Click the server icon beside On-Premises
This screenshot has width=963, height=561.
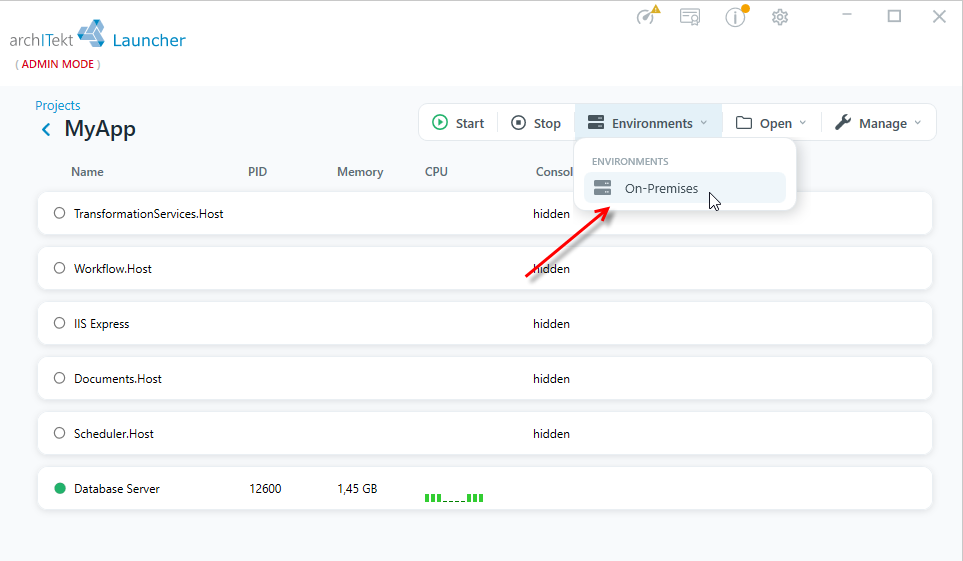pos(602,188)
